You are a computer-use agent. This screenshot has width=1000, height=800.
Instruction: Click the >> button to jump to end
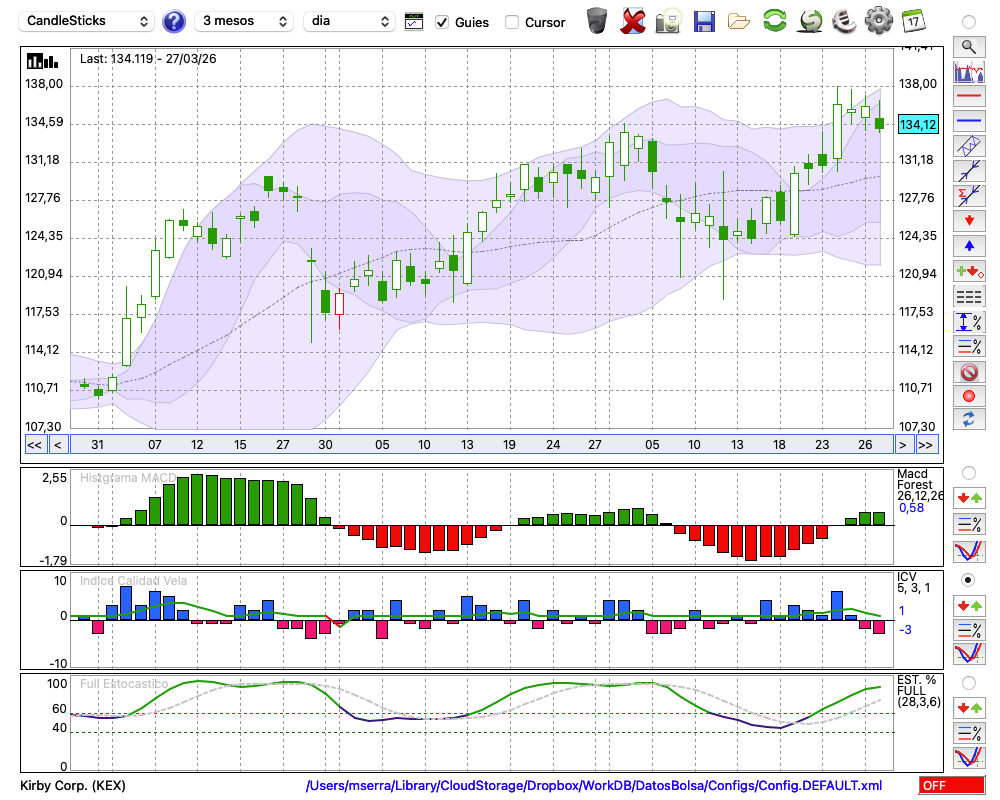[926, 444]
